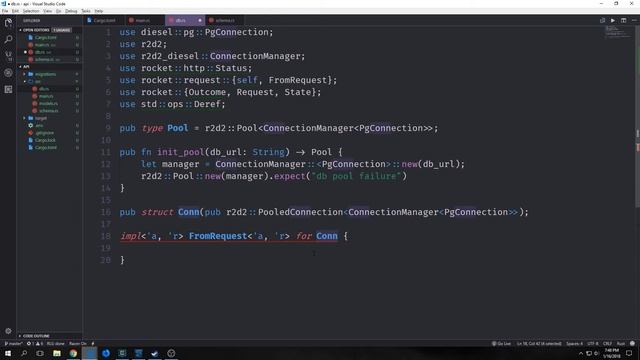
Task: Open the Extensions view in activity bar
Action: coord(8,89)
